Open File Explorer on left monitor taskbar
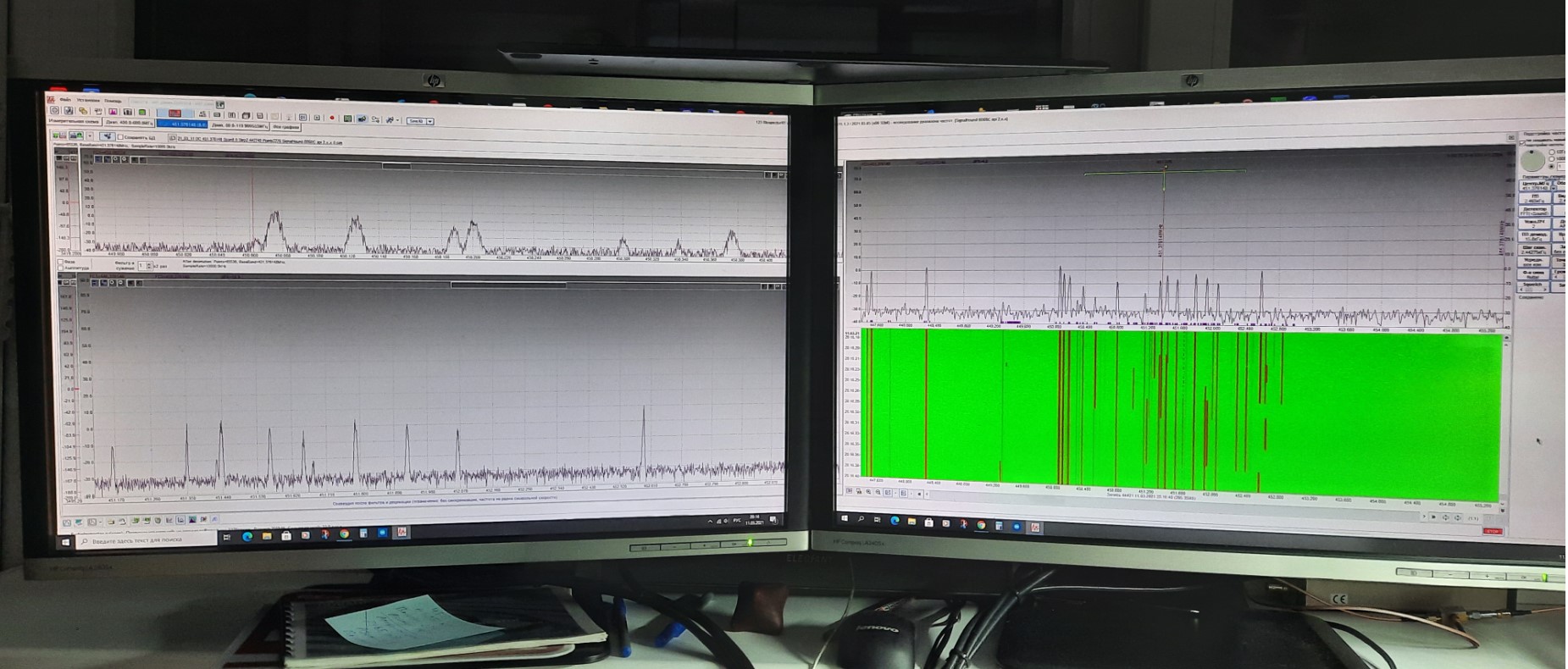This screenshot has width=1568, height=669. [267, 536]
